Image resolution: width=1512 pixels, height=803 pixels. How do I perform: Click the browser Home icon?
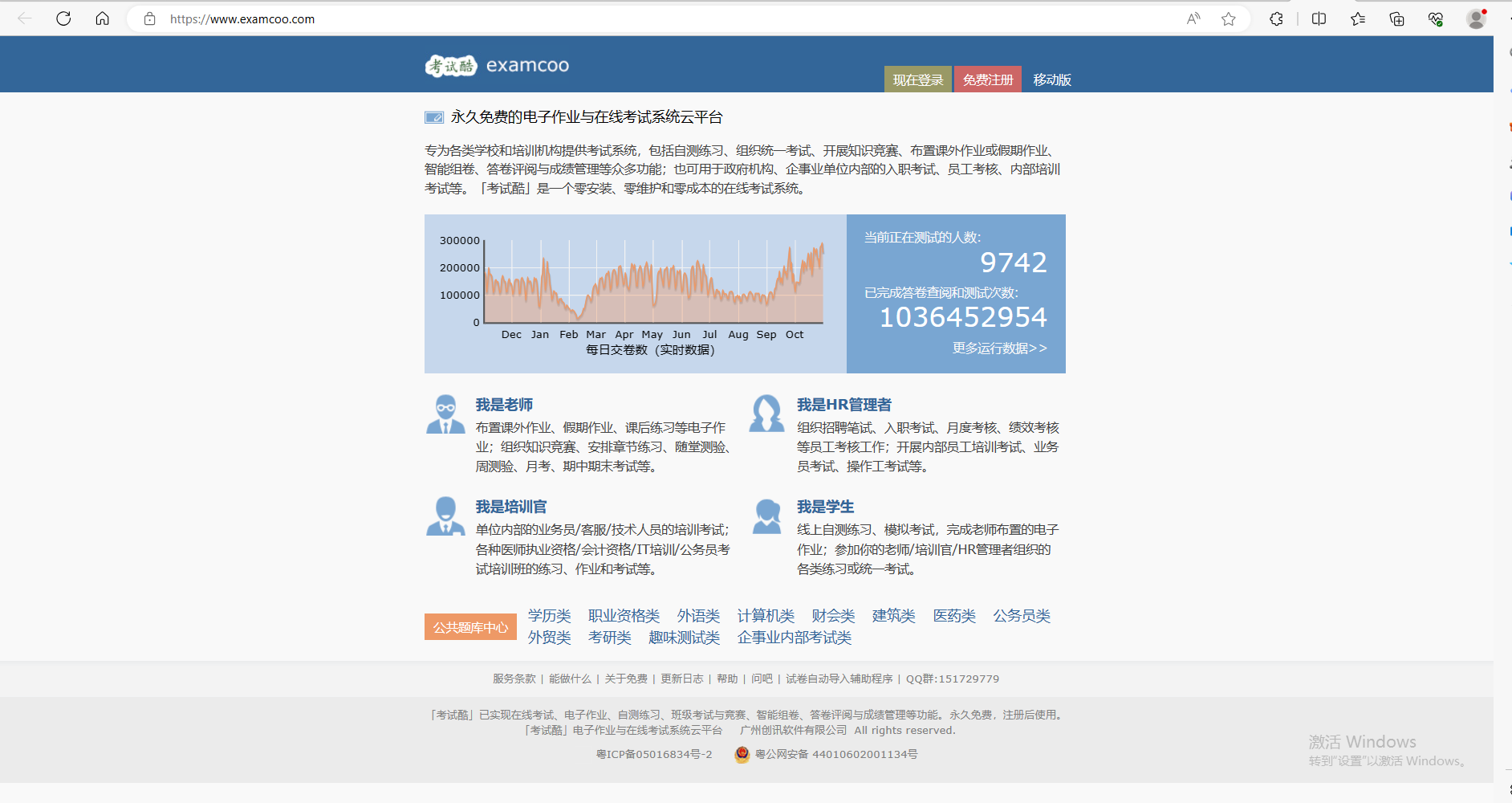pyautogui.click(x=102, y=18)
